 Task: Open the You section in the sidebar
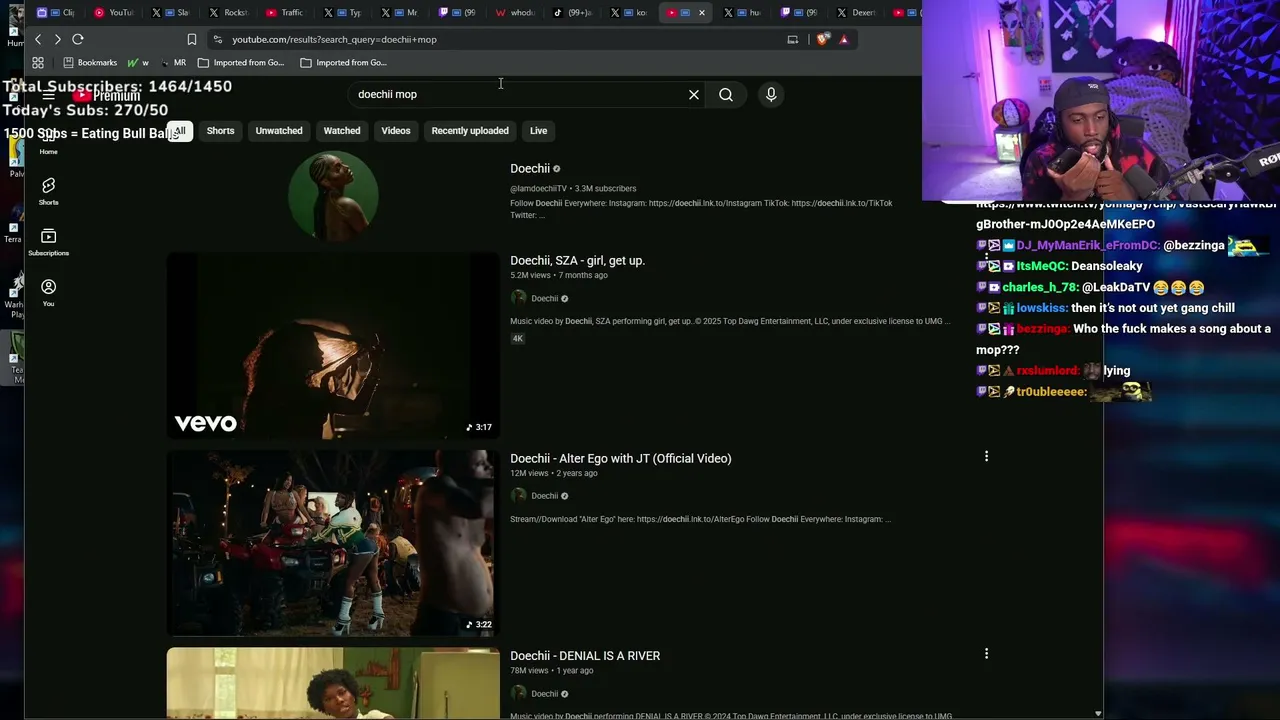click(48, 291)
